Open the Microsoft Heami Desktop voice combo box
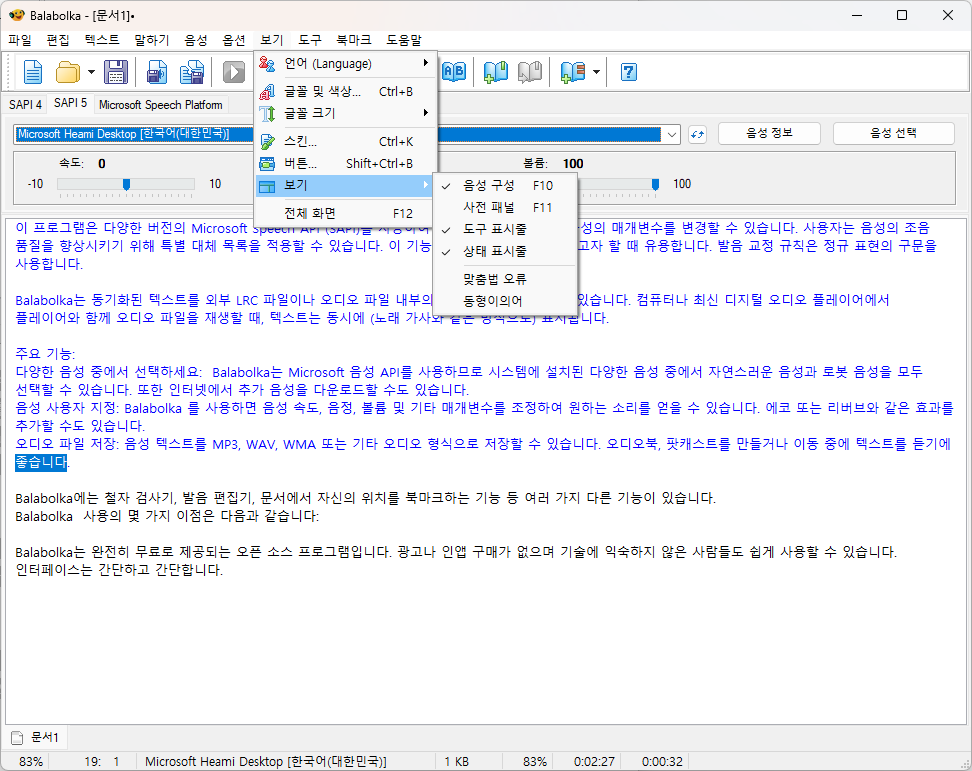Screen dimensions: 972x771 click(347, 134)
